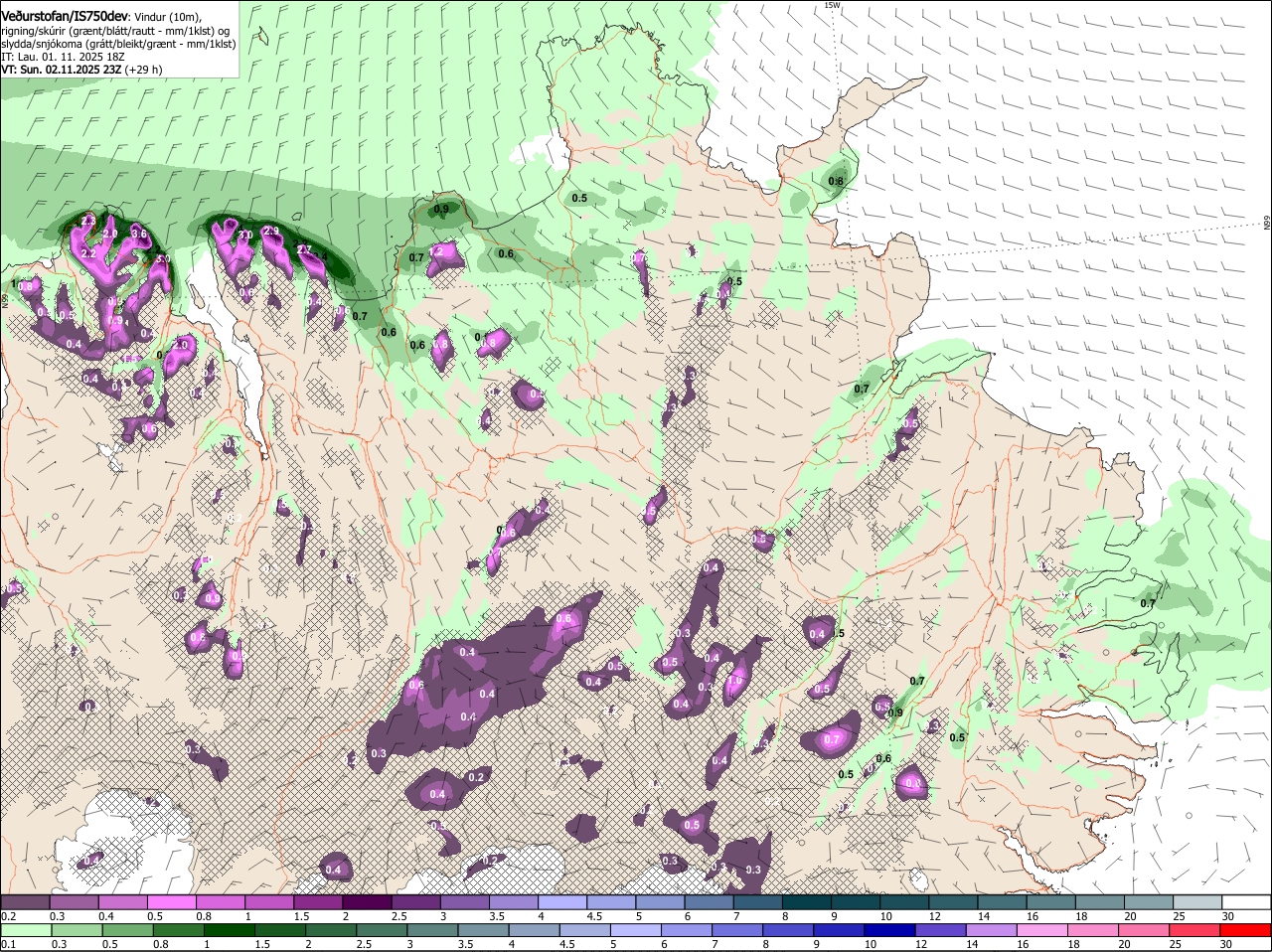Click the bottom-row legend label 2.5
This screenshot has height=952, width=1272.
(x=365, y=944)
